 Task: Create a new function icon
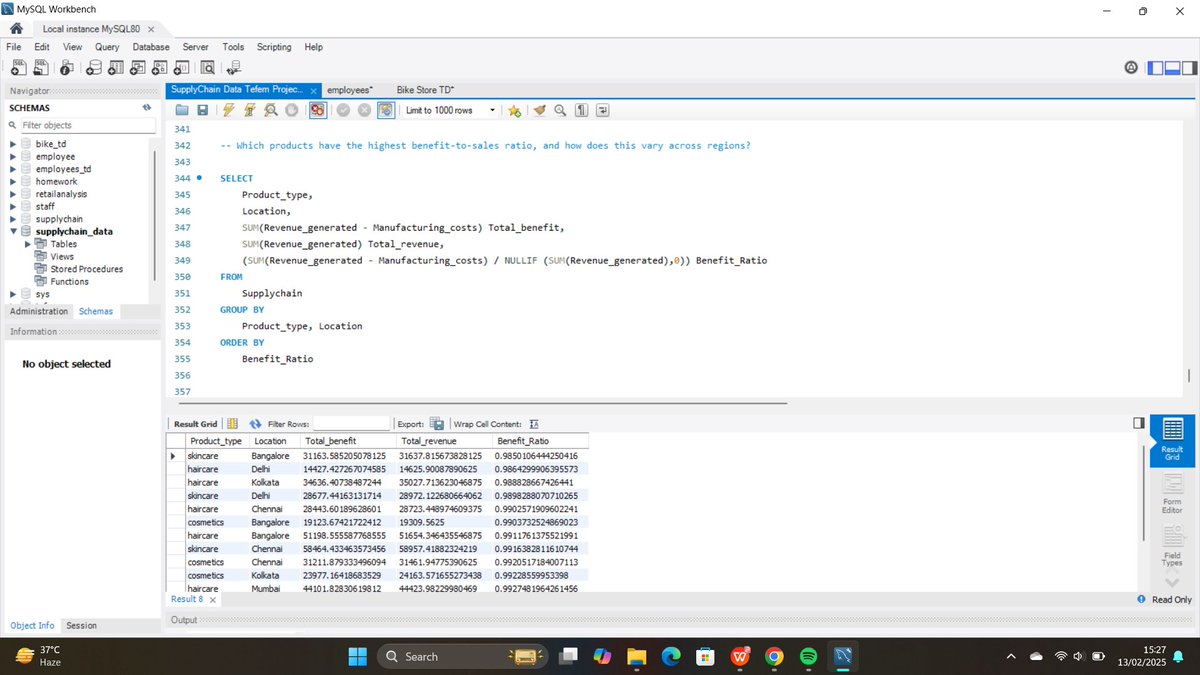click(x=182, y=67)
